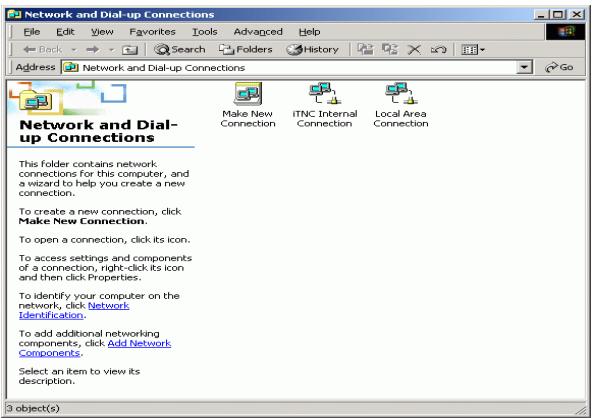
Task: Click the Windows logo throbber
Action: pos(565,32)
